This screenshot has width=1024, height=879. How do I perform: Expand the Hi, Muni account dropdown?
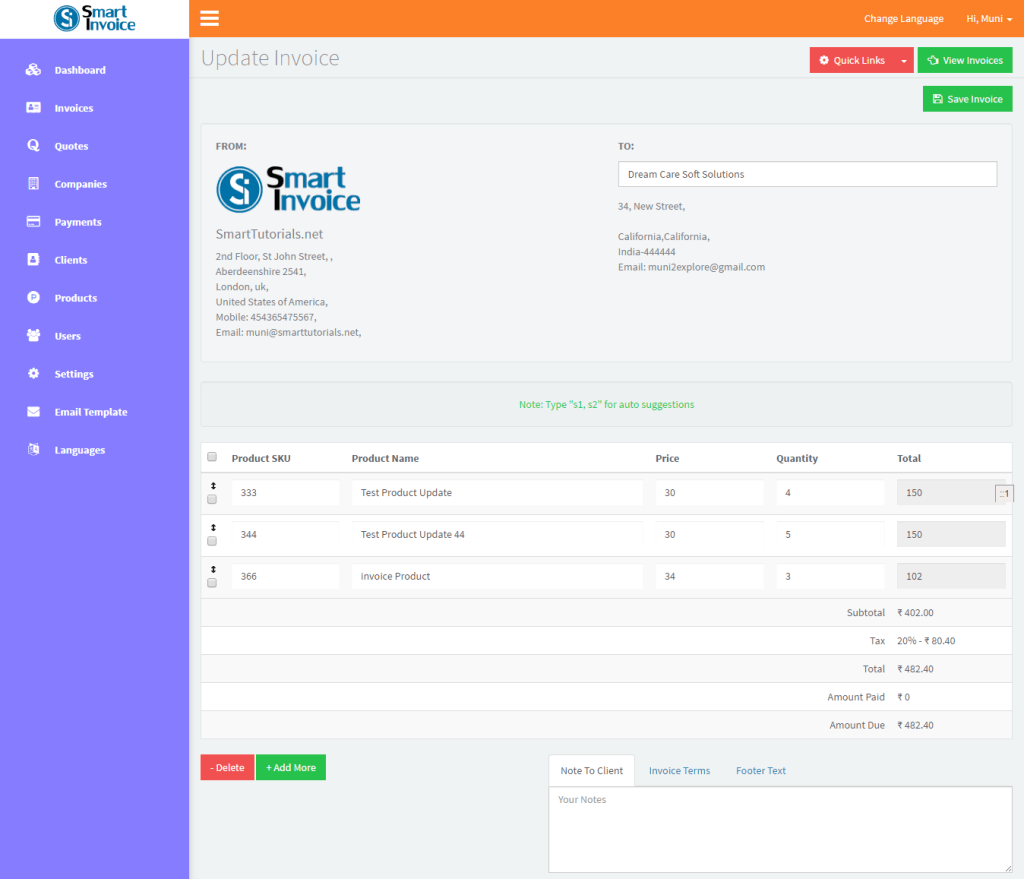click(x=989, y=18)
